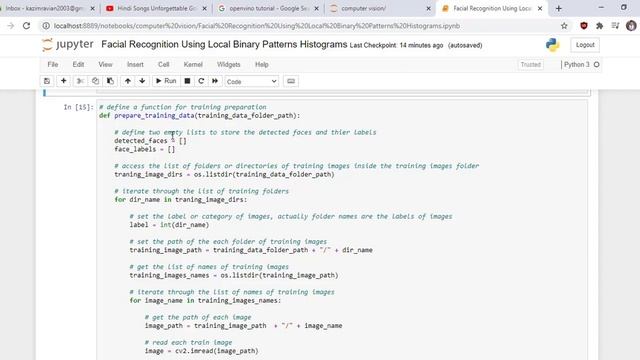Interrupt the kernel with the stop icon
The image size is (640, 360).
pos(187,81)
